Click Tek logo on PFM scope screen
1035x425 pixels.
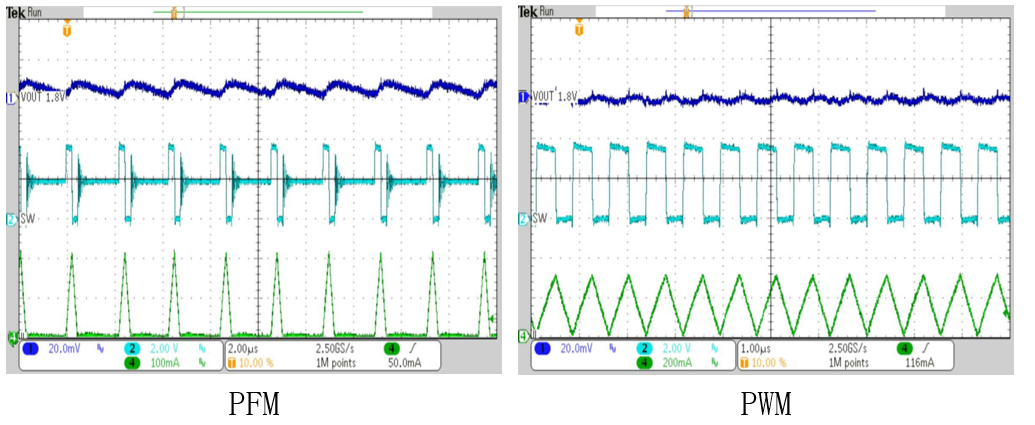pos(15,12)
